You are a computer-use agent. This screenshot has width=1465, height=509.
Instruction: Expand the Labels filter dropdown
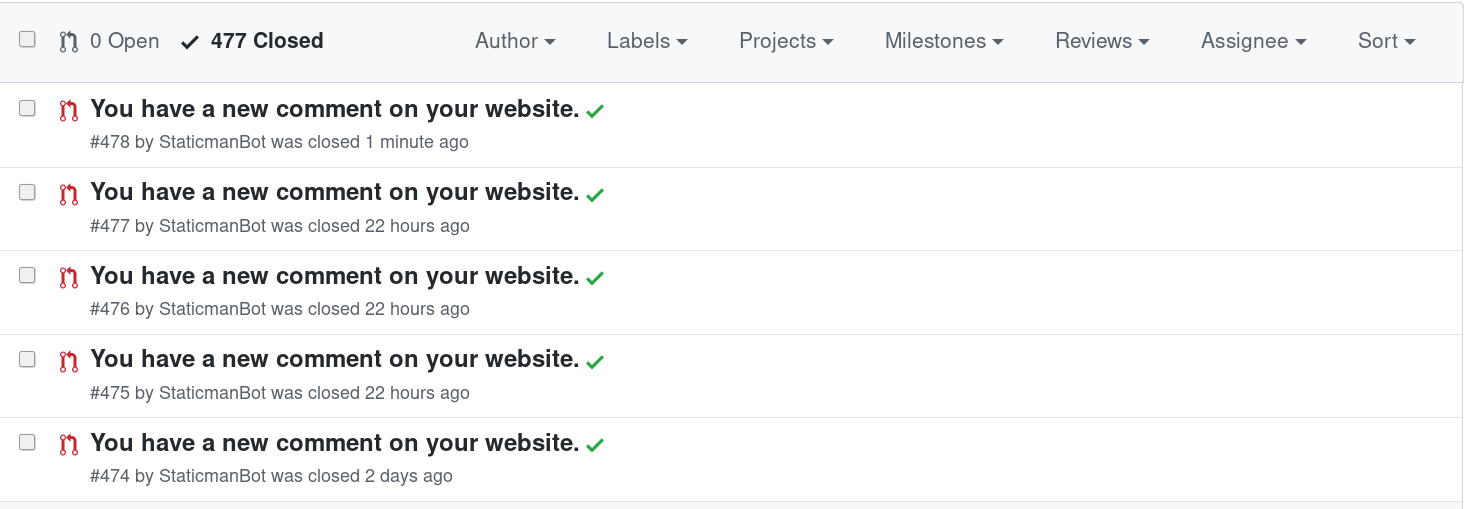pos(647,41)
